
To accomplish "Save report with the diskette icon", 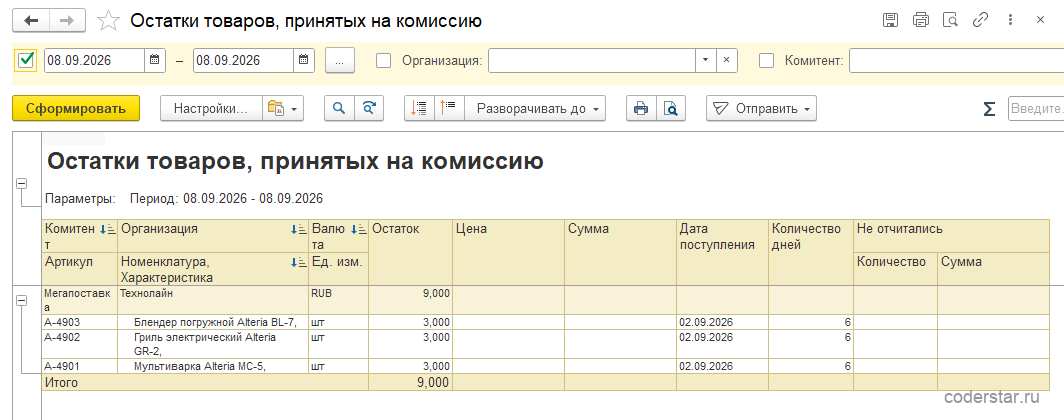I will pyautogui.click(x=890, y=20).
